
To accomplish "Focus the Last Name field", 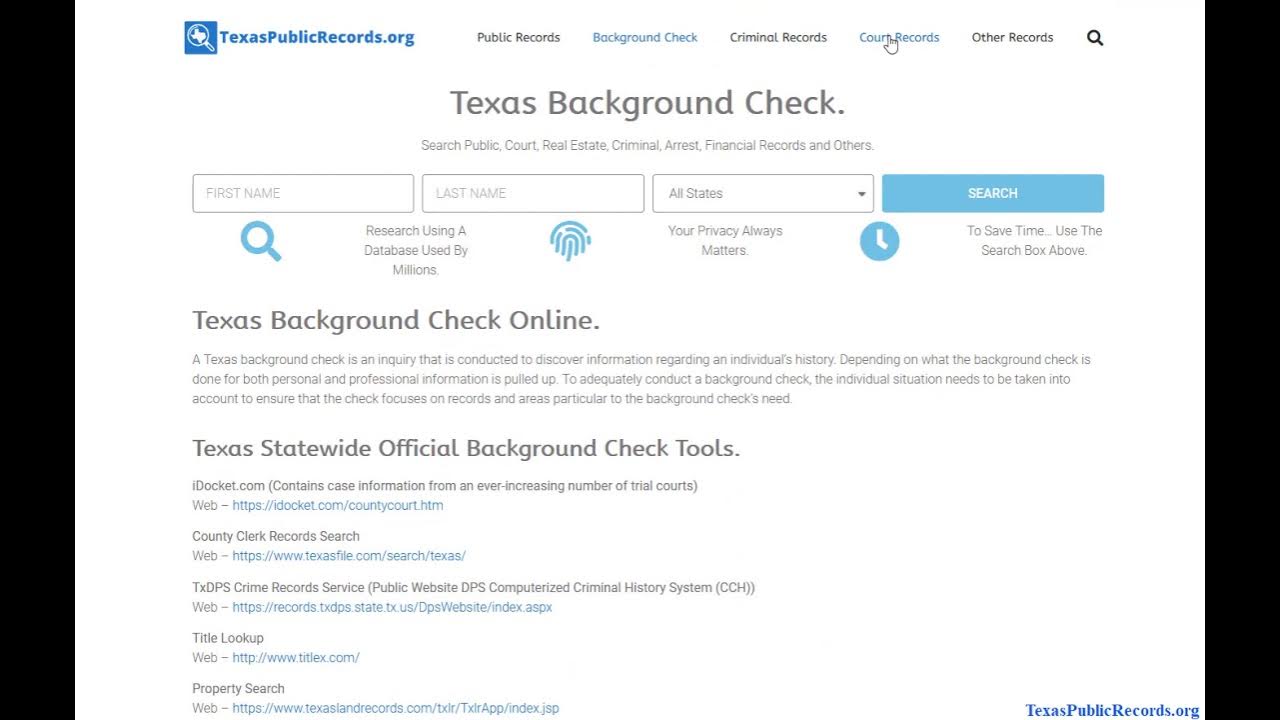I will [x=533, y=193].
